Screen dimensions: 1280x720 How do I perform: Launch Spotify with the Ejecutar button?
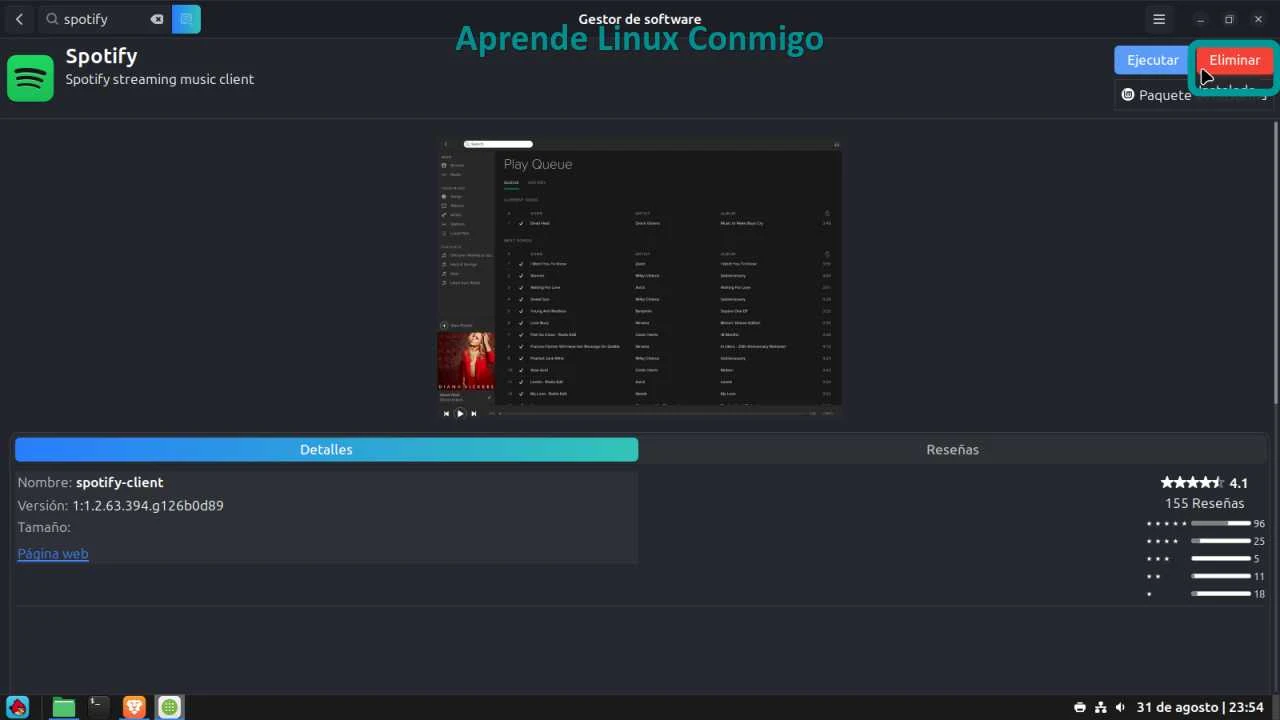1153,60
